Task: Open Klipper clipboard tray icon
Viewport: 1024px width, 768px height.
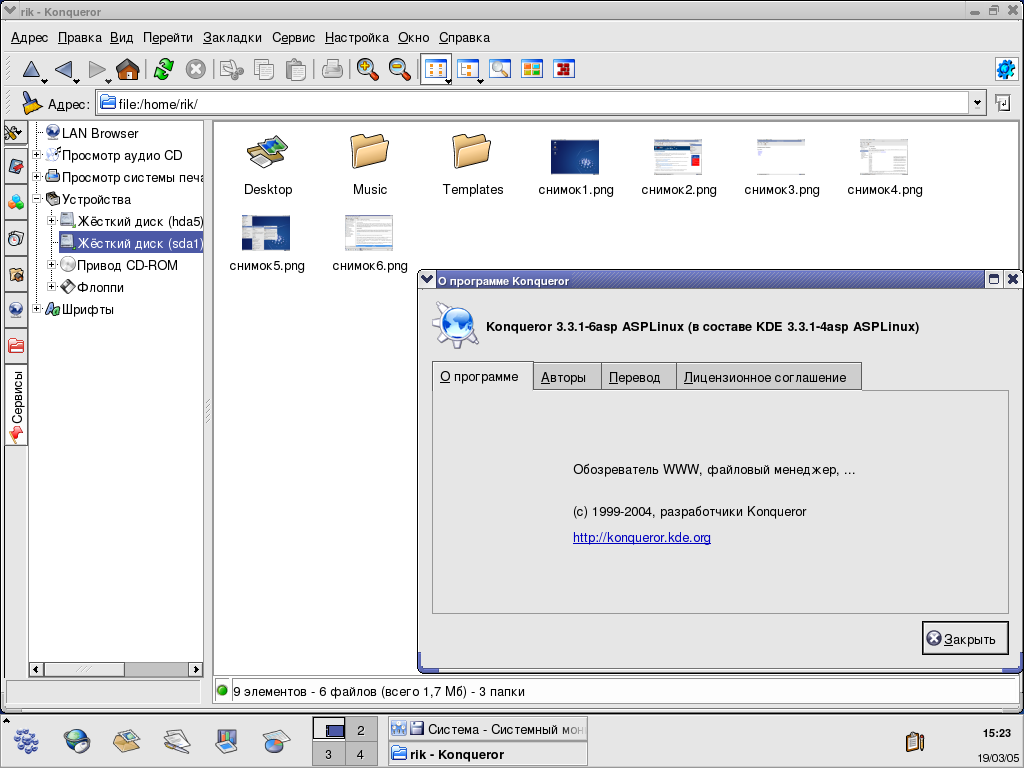Action: click(x=915, y=742)
